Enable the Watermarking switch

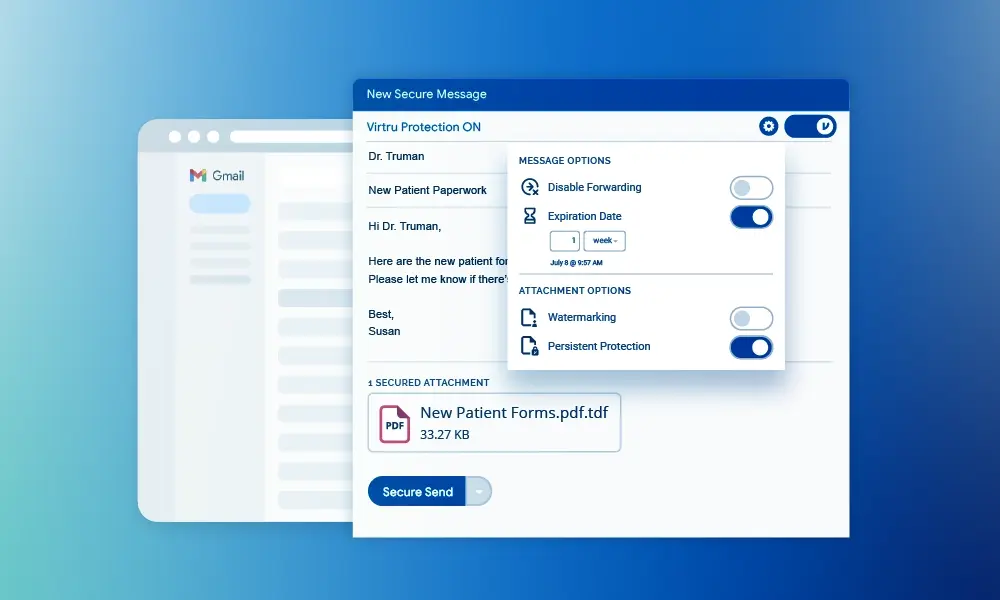click(751, 318)
